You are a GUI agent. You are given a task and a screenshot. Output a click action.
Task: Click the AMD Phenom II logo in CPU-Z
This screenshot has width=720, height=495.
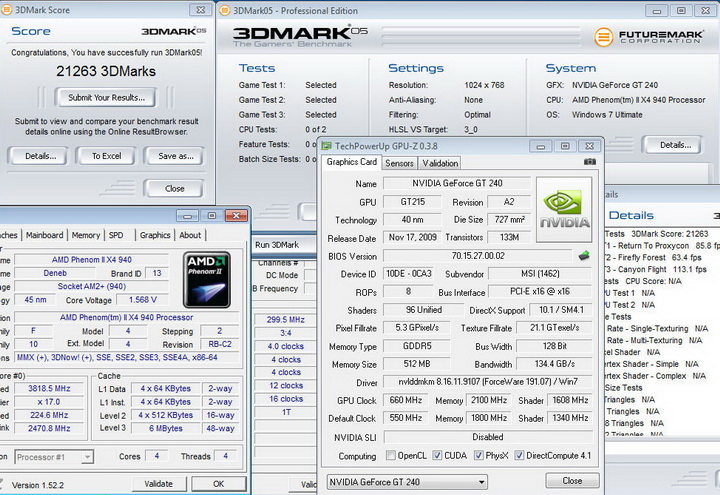(x=207, y=279)
